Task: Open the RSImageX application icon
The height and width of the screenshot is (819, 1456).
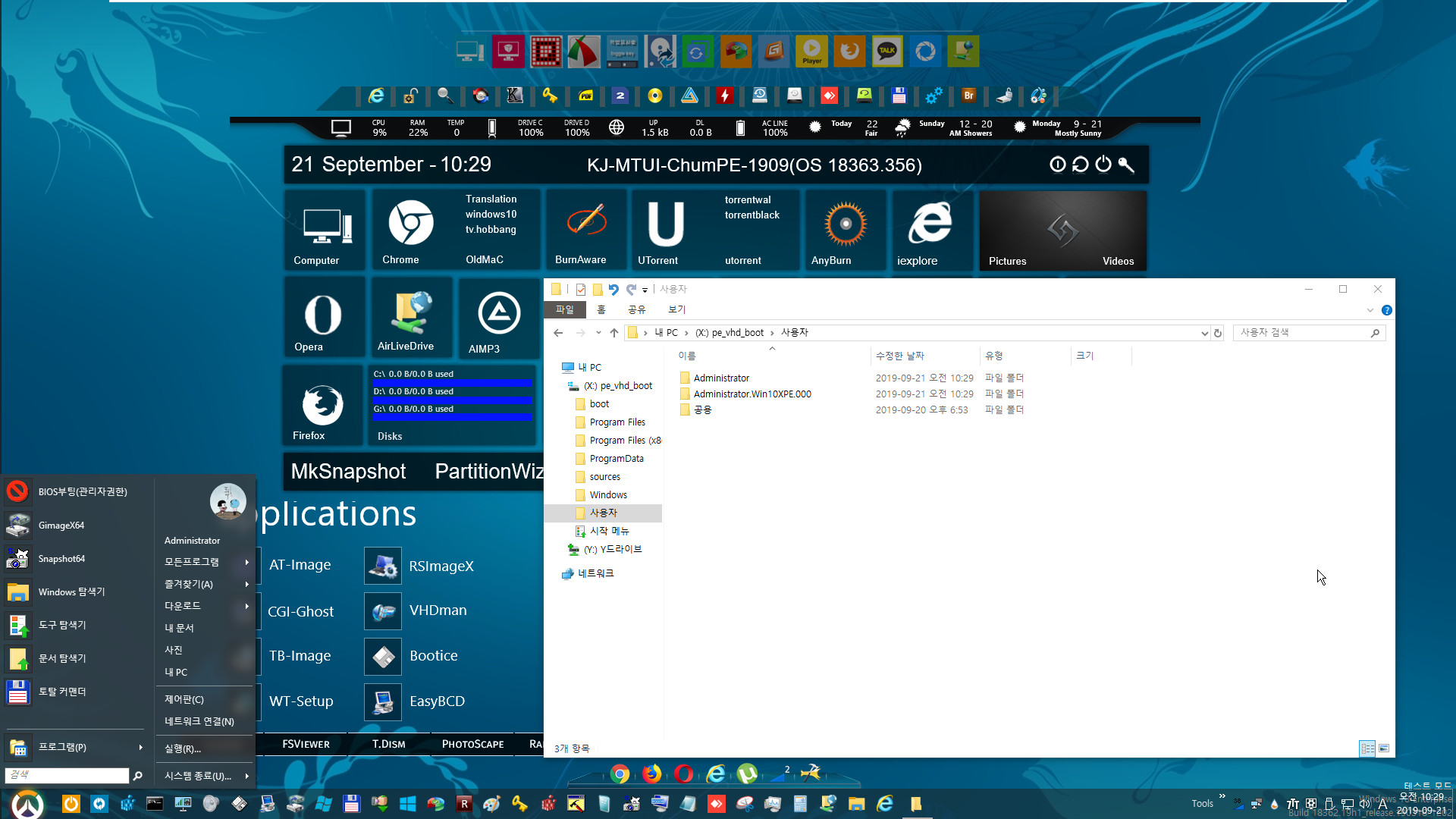Action: click(383, 566)
